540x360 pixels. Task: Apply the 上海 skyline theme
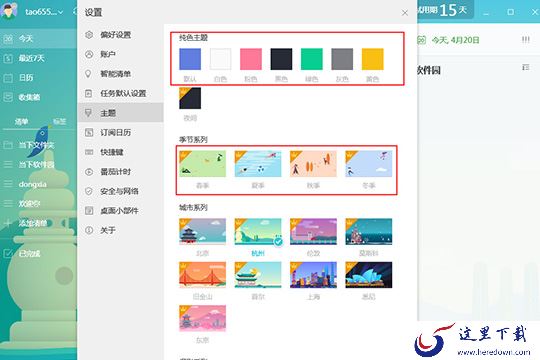[x=313, y=275]
